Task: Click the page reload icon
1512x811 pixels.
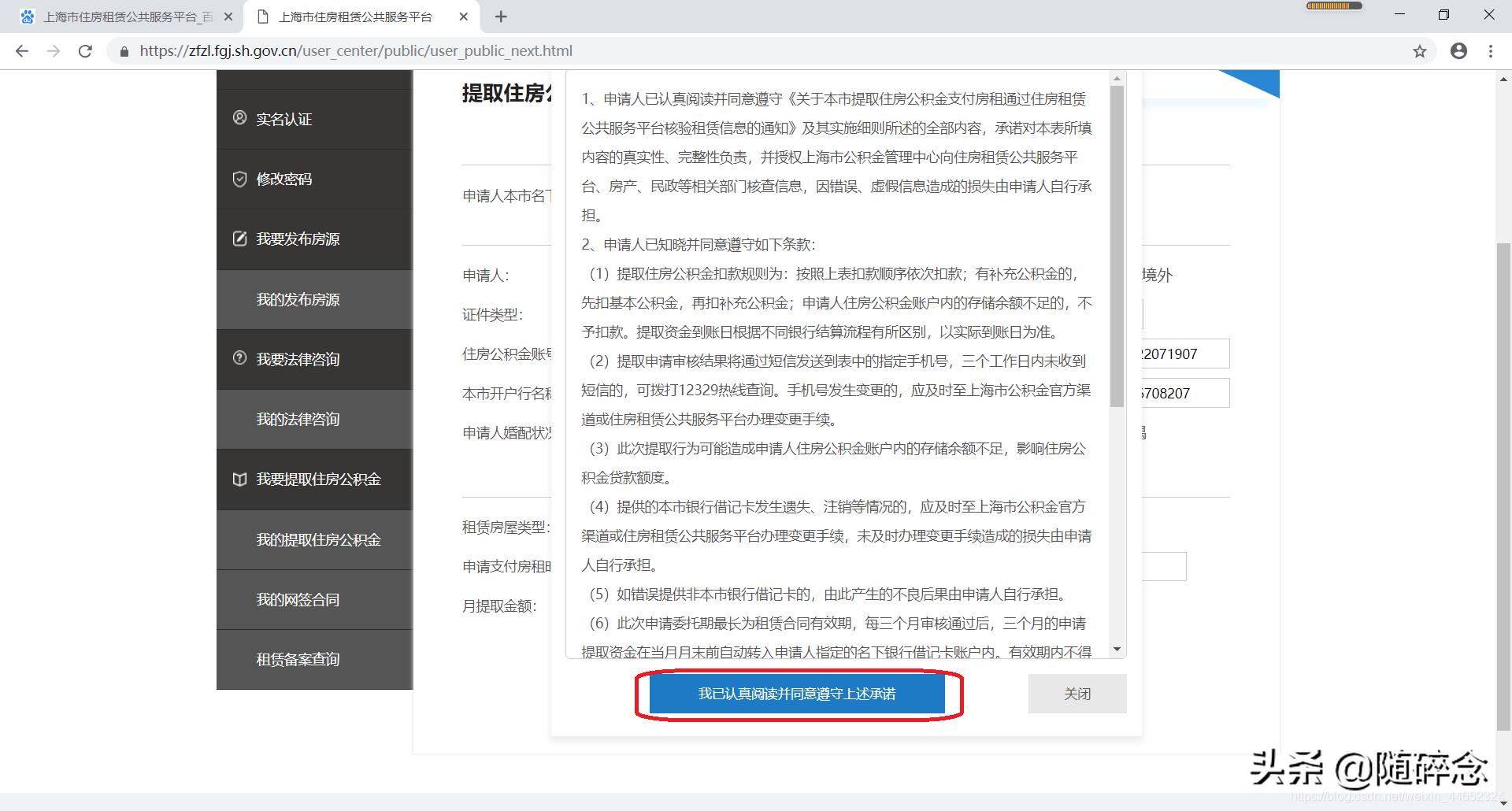Action: (x=86, y=50)
